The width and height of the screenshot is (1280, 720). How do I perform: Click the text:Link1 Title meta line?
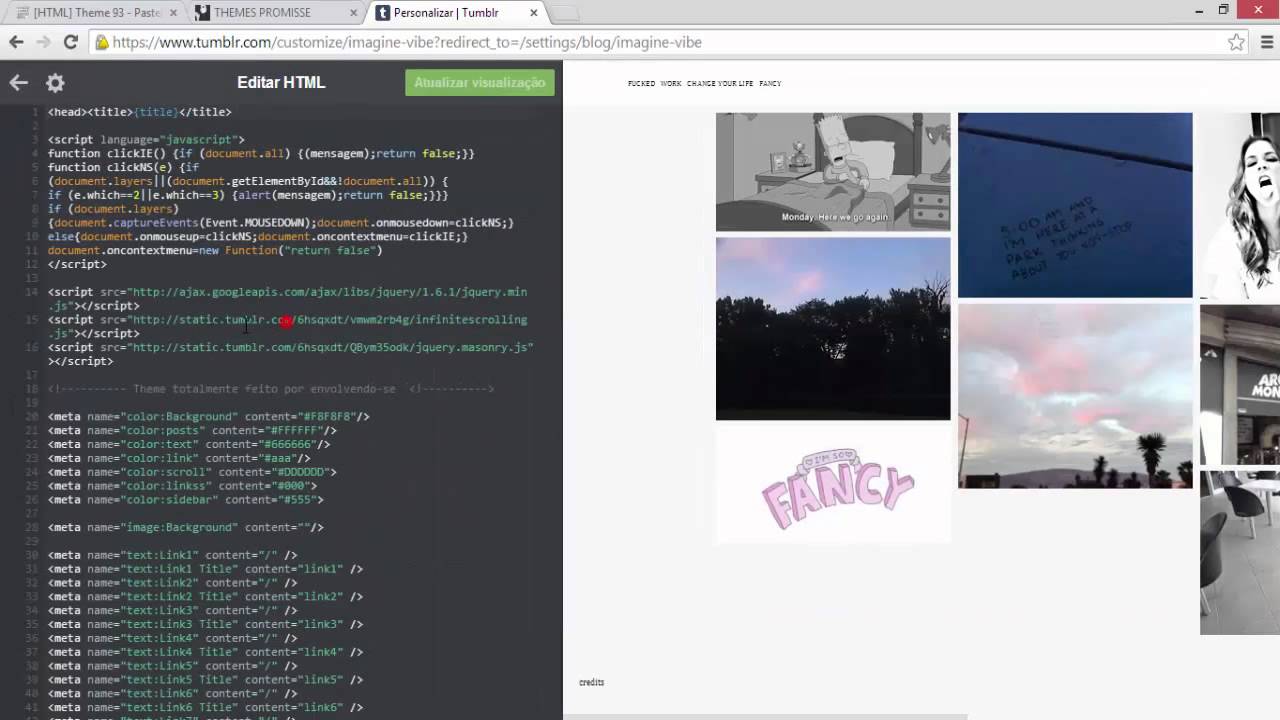(205, 569)
